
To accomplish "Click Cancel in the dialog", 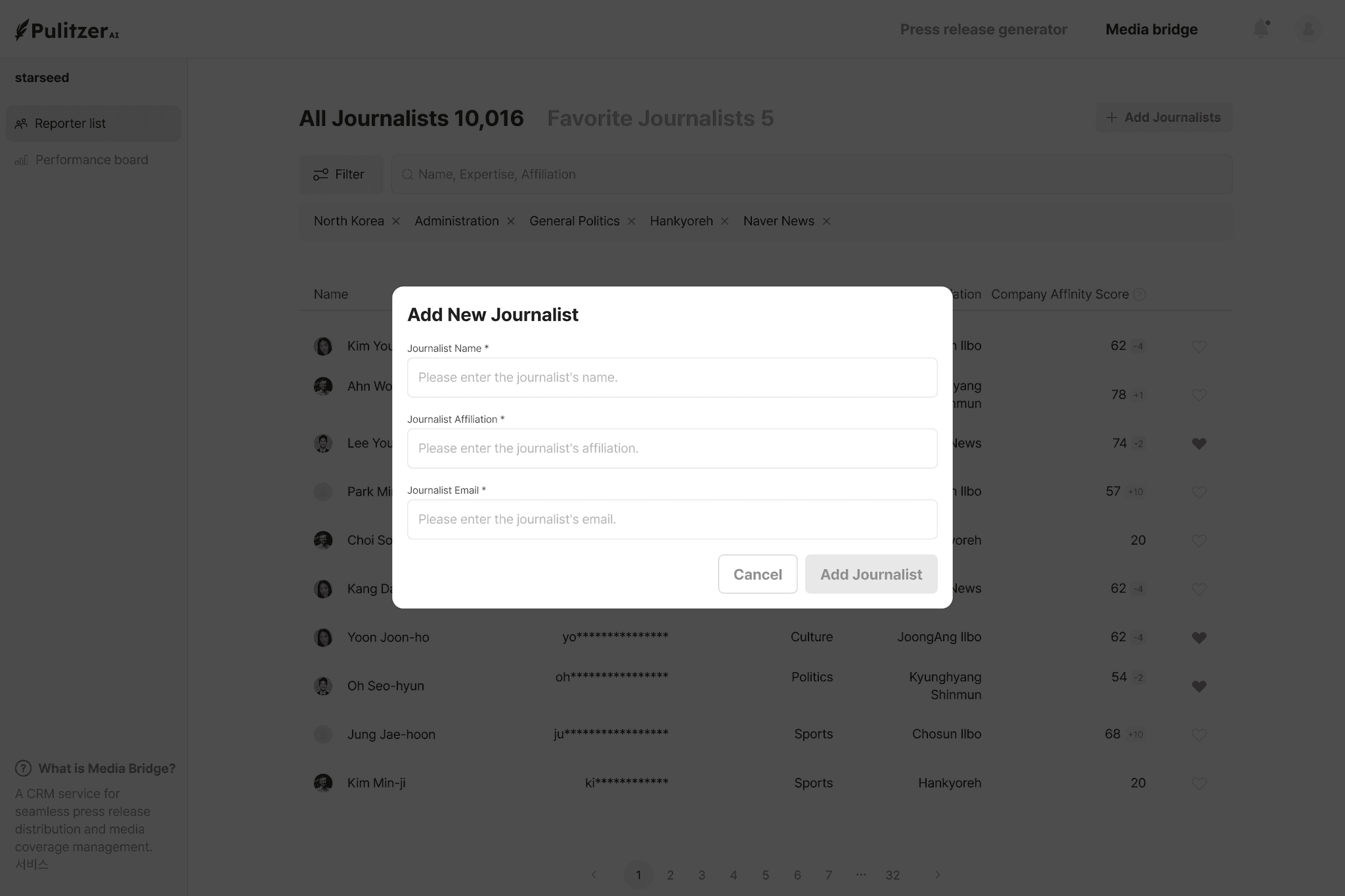I will point(757,574).
